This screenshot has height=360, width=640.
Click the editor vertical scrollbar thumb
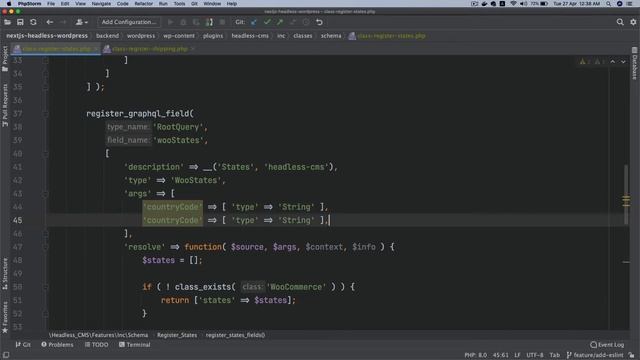626,194
